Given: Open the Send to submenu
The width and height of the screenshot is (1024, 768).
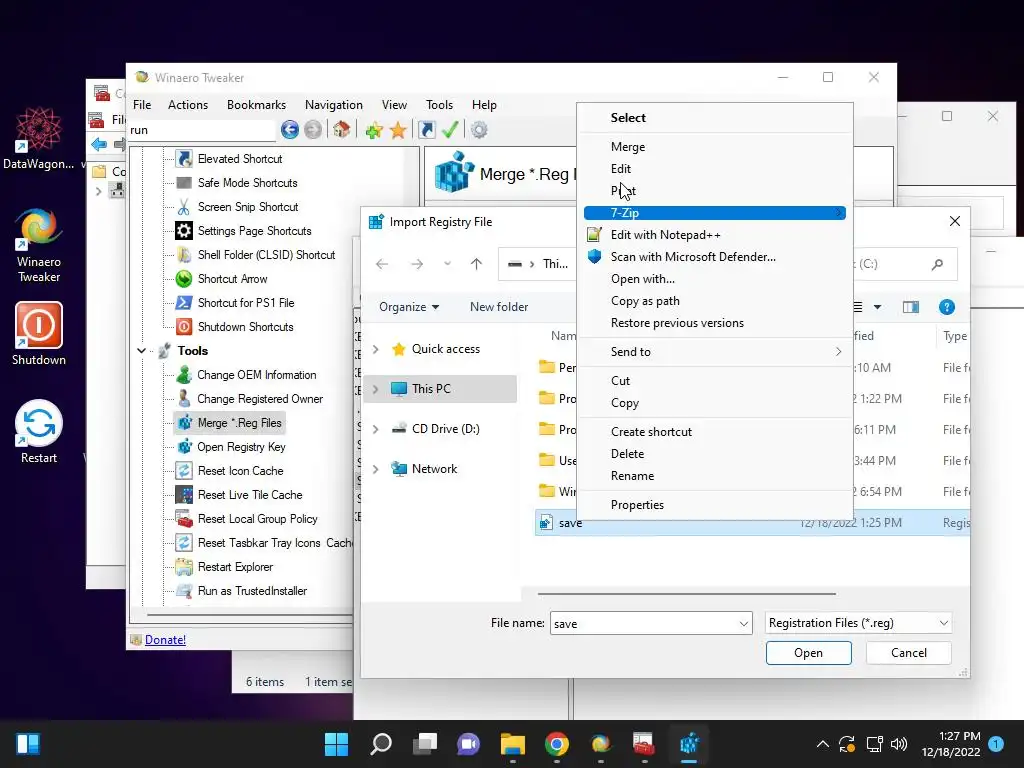Looking at the screenshot, I should [x=715, y=351].
